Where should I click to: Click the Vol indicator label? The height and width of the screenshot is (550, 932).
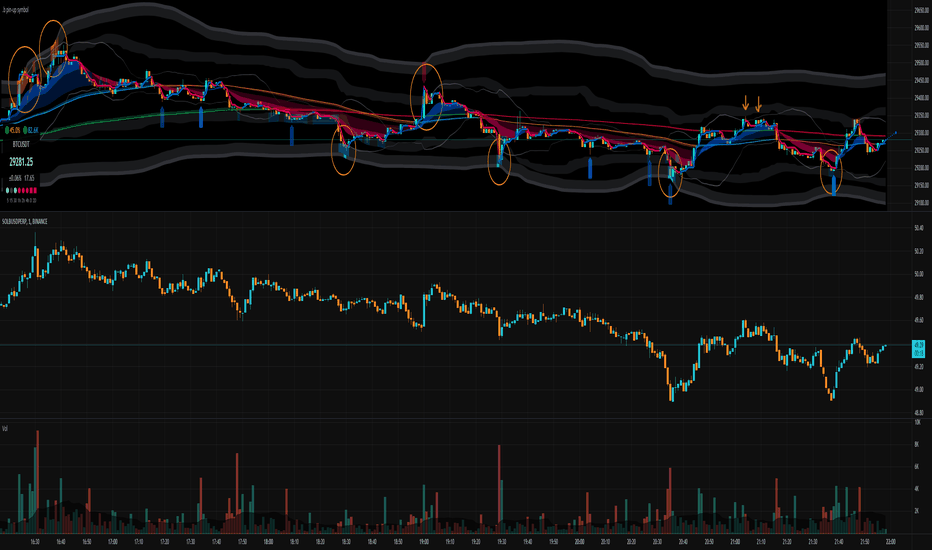pyautogui.click(x=5, y=428)
